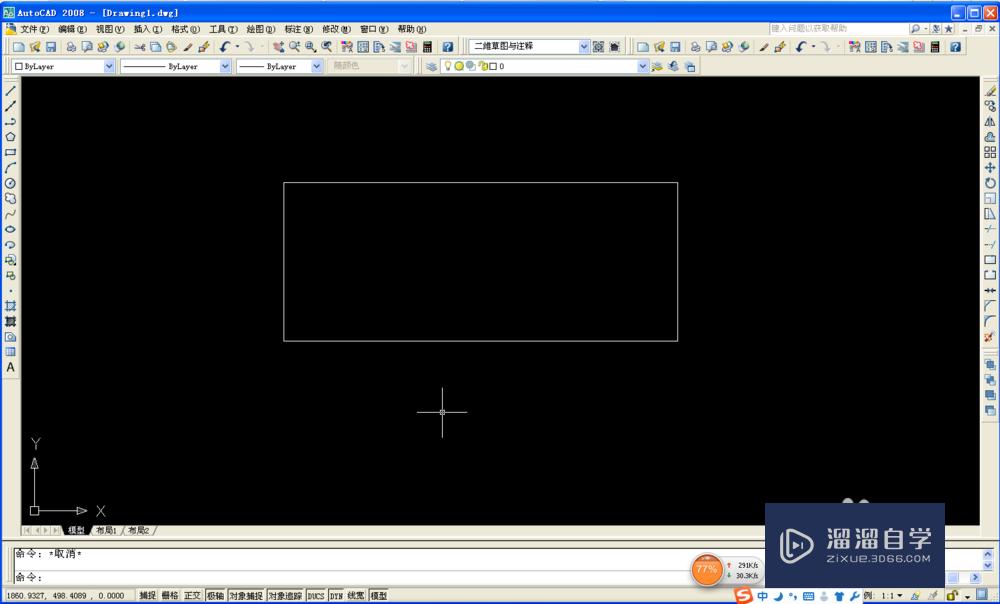1000x604 pixels.
Task: Toggle layer 0 lightbulb on/off
Action: [x=448, y=66]
